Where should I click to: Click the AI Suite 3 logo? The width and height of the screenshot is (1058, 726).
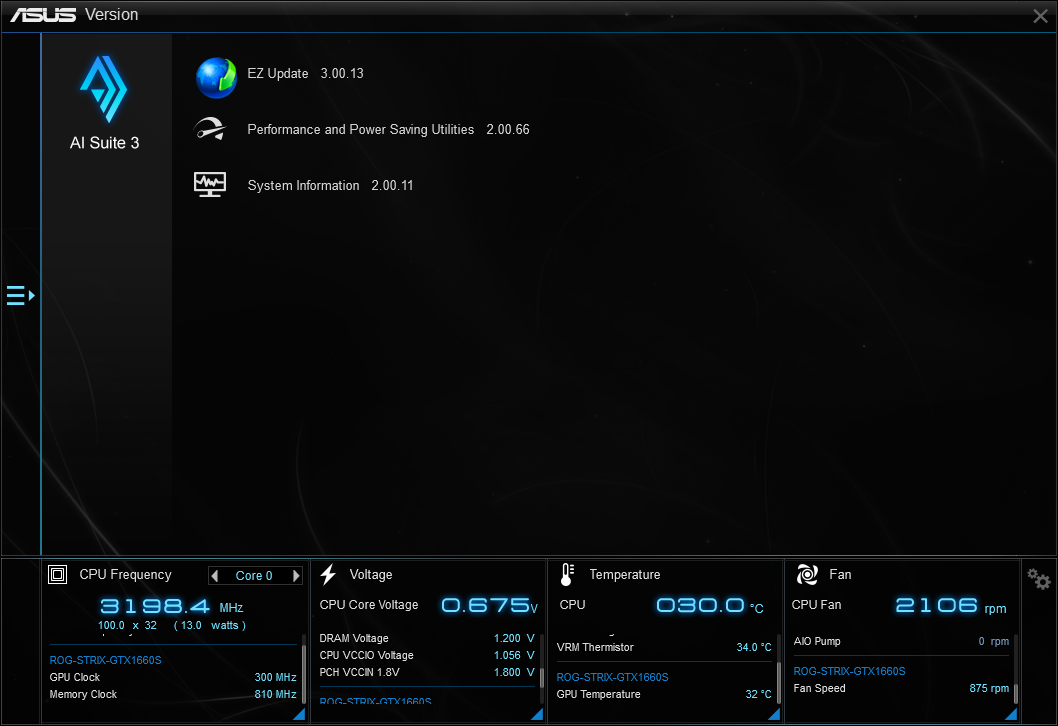(x=104, y=89)
